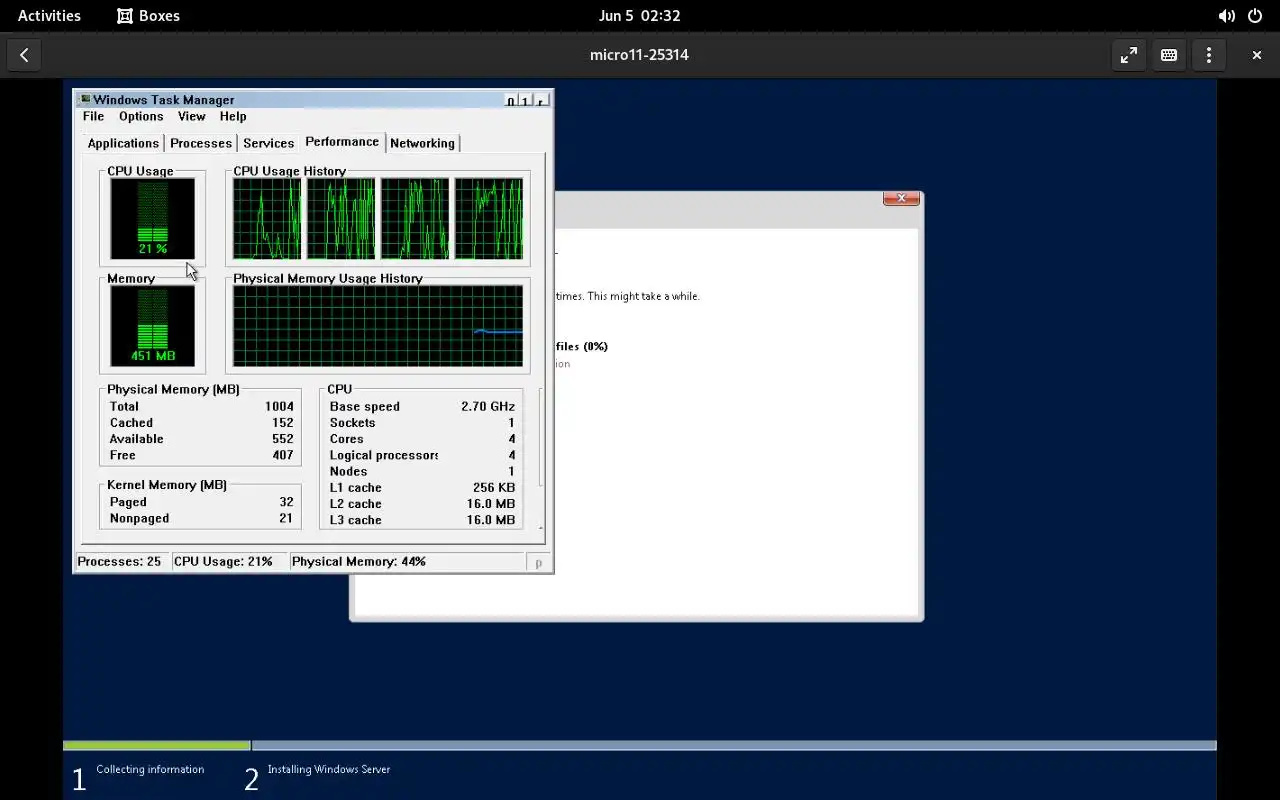This screenshot has height=800, width=1280.
Task: Switch to the Applications tab
Action: [123, 143]
